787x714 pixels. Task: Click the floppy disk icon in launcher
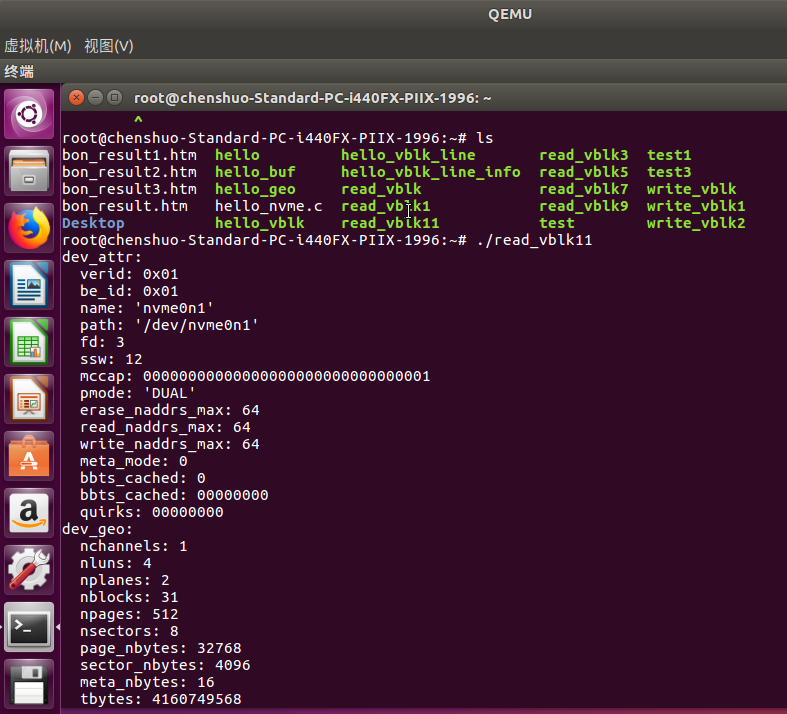coord(29,685)
